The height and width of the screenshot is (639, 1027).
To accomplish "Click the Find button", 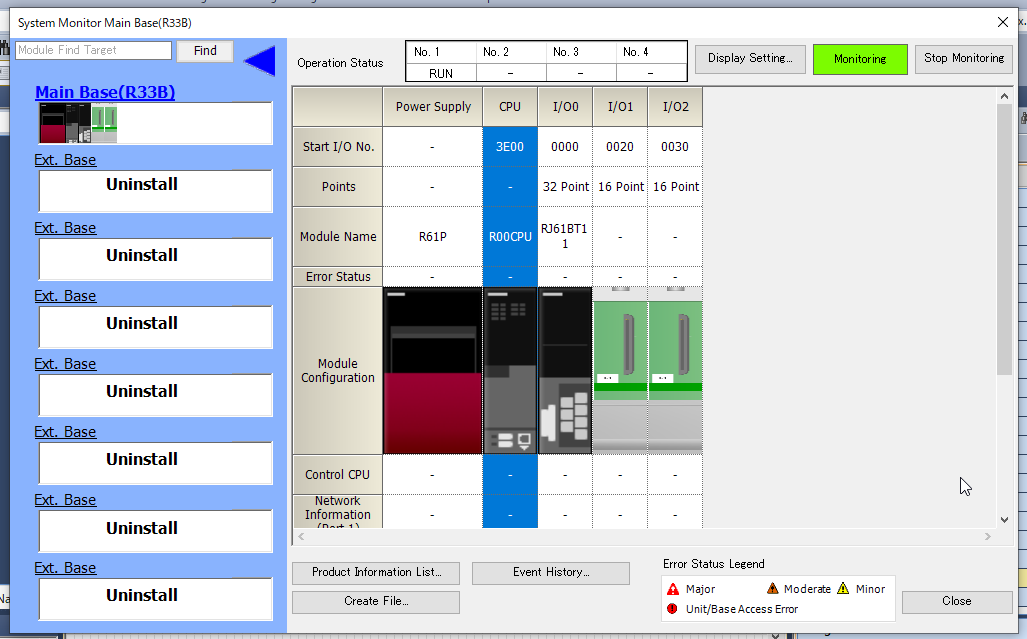I will 205,50.
